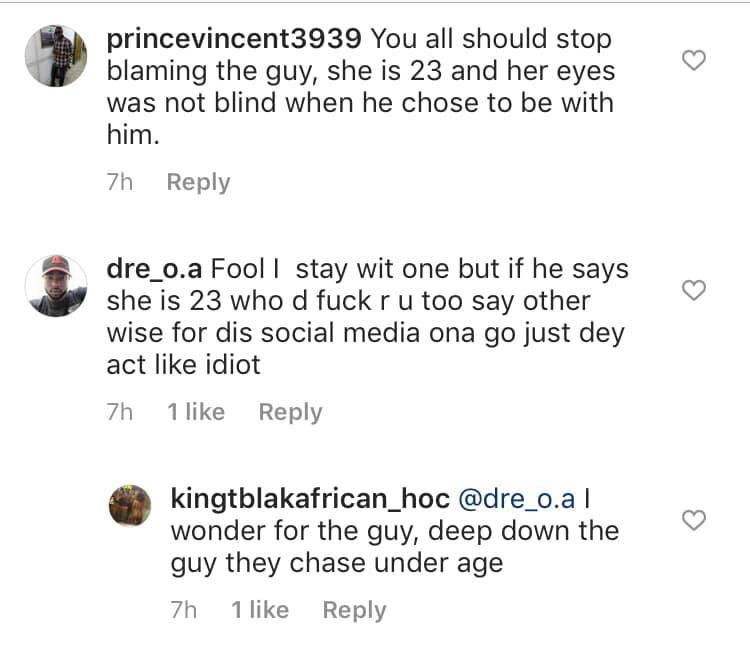The height and width of the screenshot is (664, 750).
Task: View the 1 like on dre_o.a's comment
Action: (x=196, y=412)
